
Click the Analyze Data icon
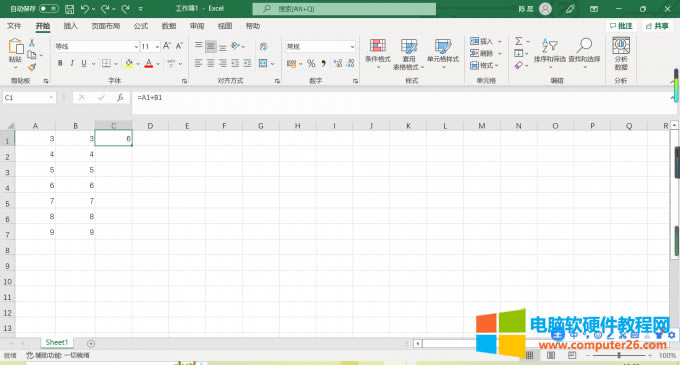621,46
